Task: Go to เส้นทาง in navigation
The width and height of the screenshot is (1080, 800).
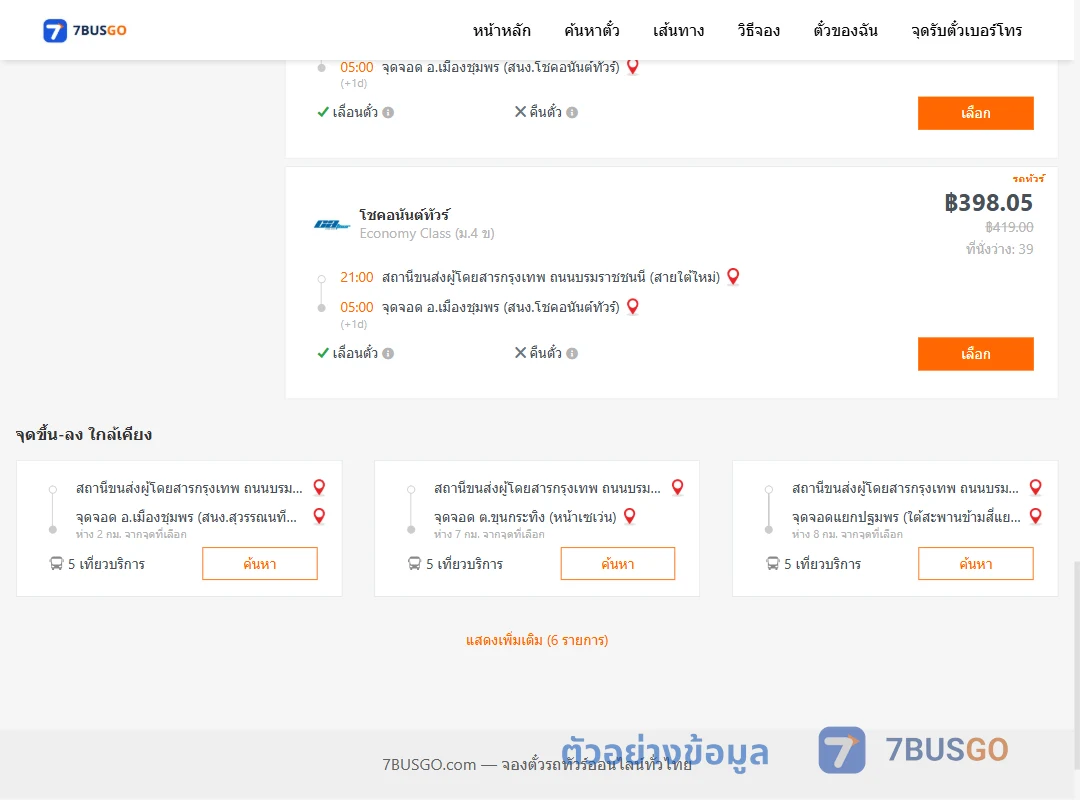Action: (678, 30)
